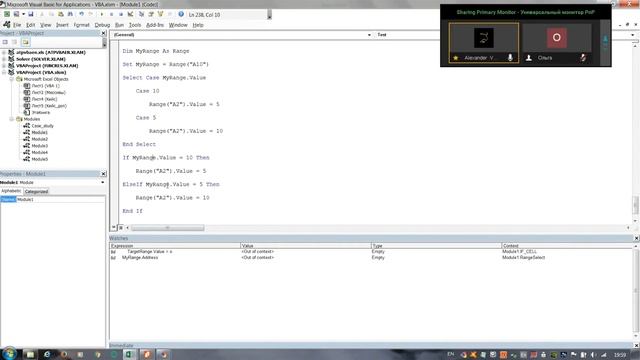640x360 pixels.
Task: Open Object Browser toolbar icon
Action: point(160,14)
